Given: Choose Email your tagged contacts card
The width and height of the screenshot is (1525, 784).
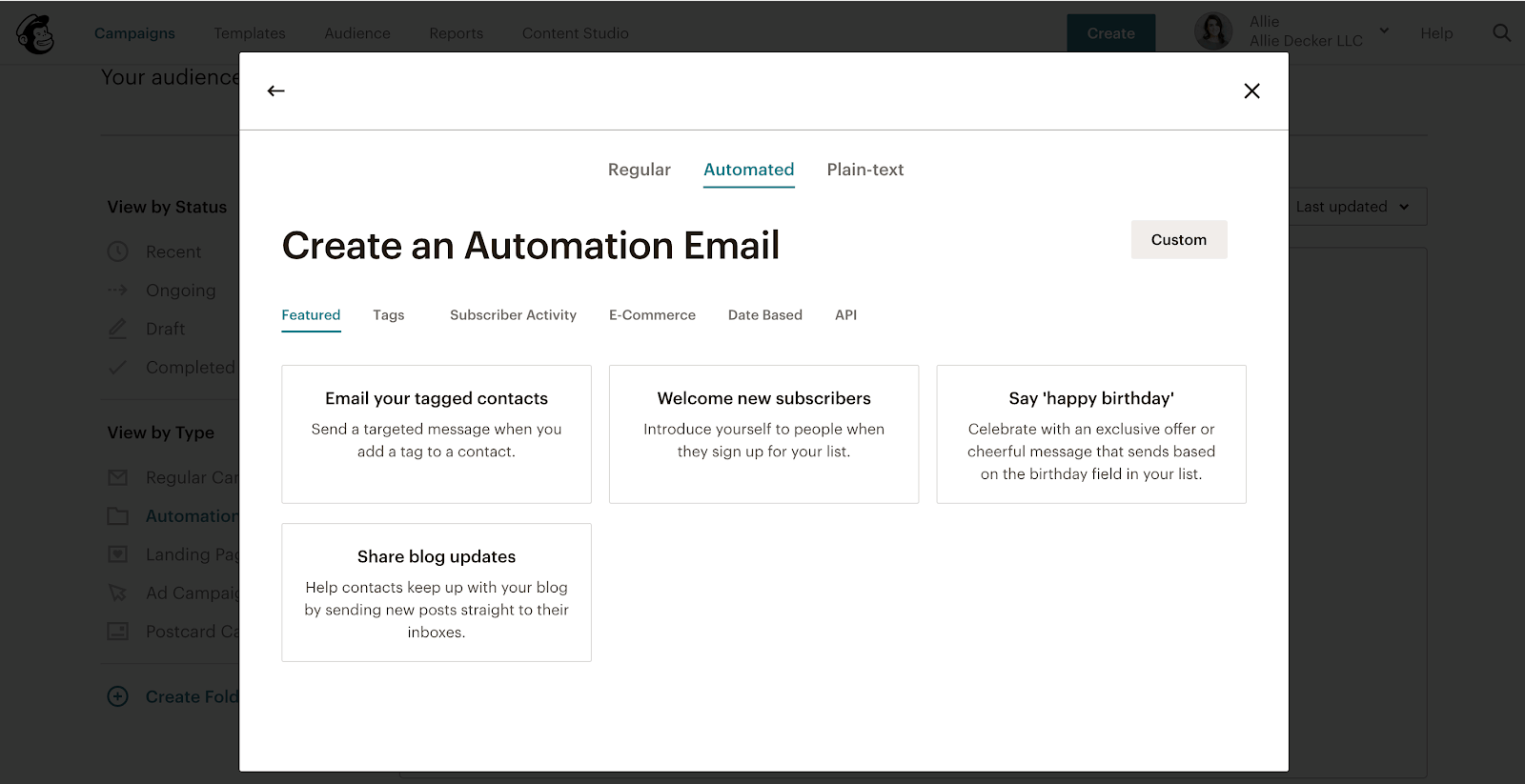Looking at the screenshot, I should 437,434.
